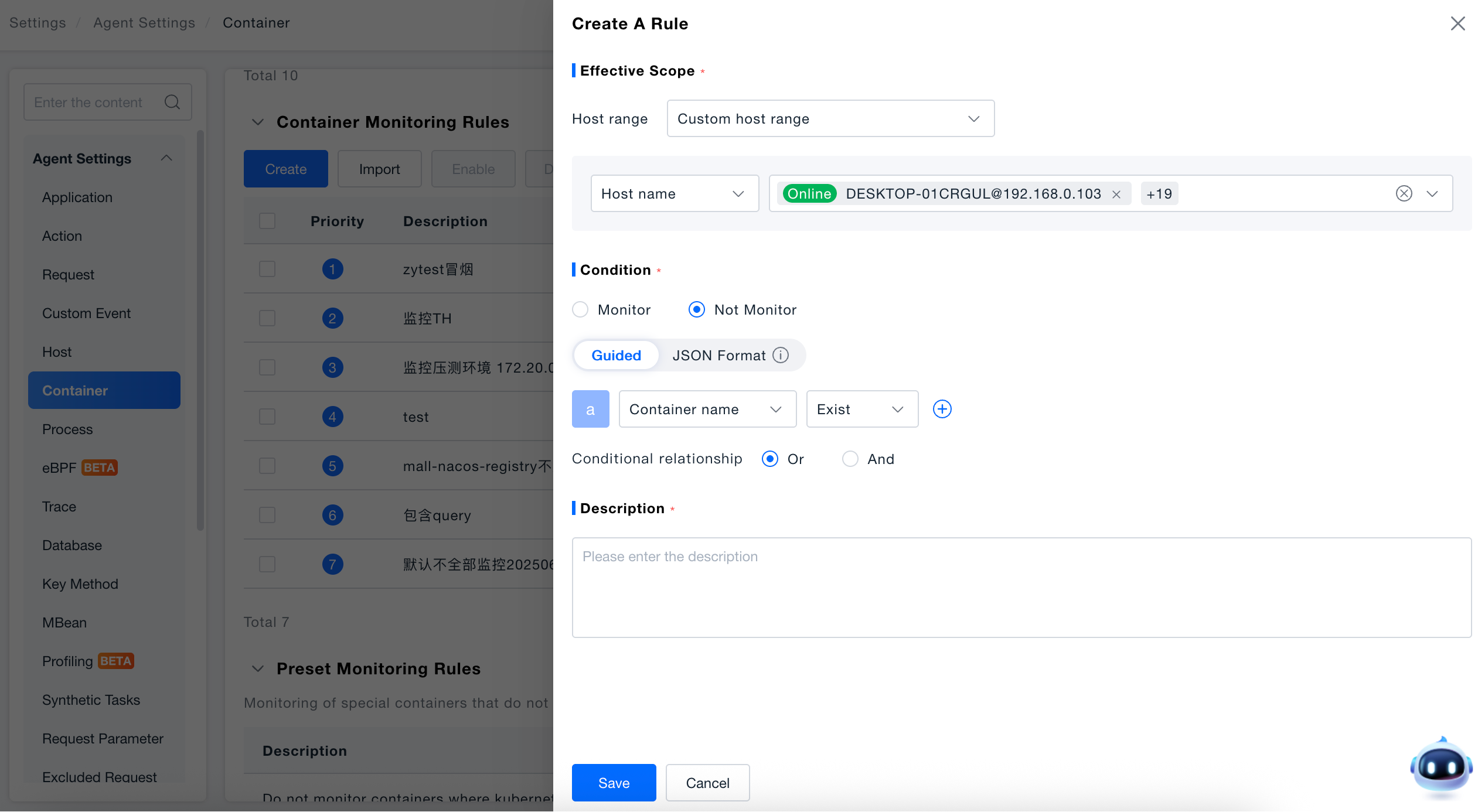The height and width of the screenshot is (812, 1478).
Task: Click the Save button
Action: [614, 783]
